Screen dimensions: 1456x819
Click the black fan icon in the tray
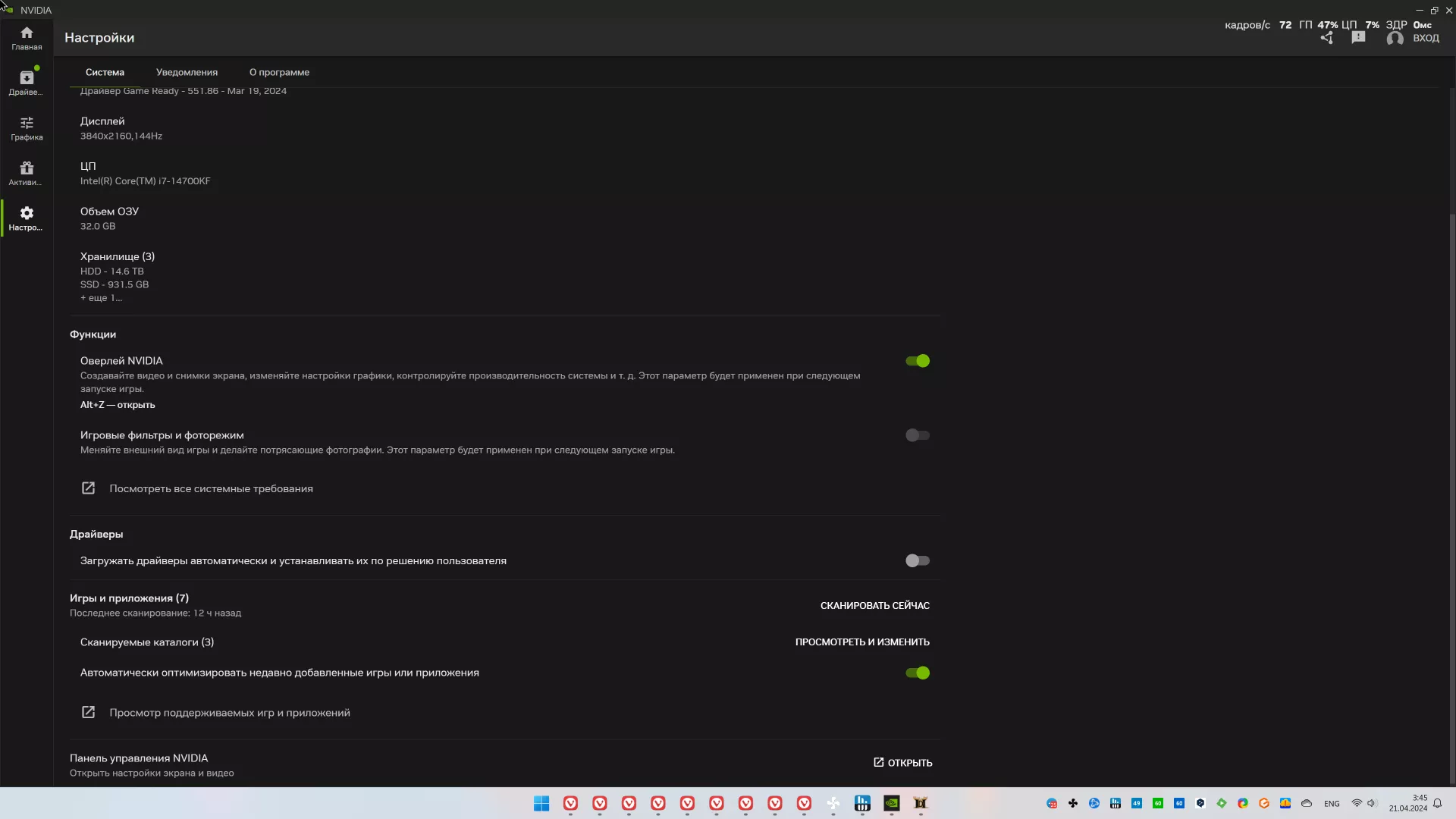[1073, 803]
